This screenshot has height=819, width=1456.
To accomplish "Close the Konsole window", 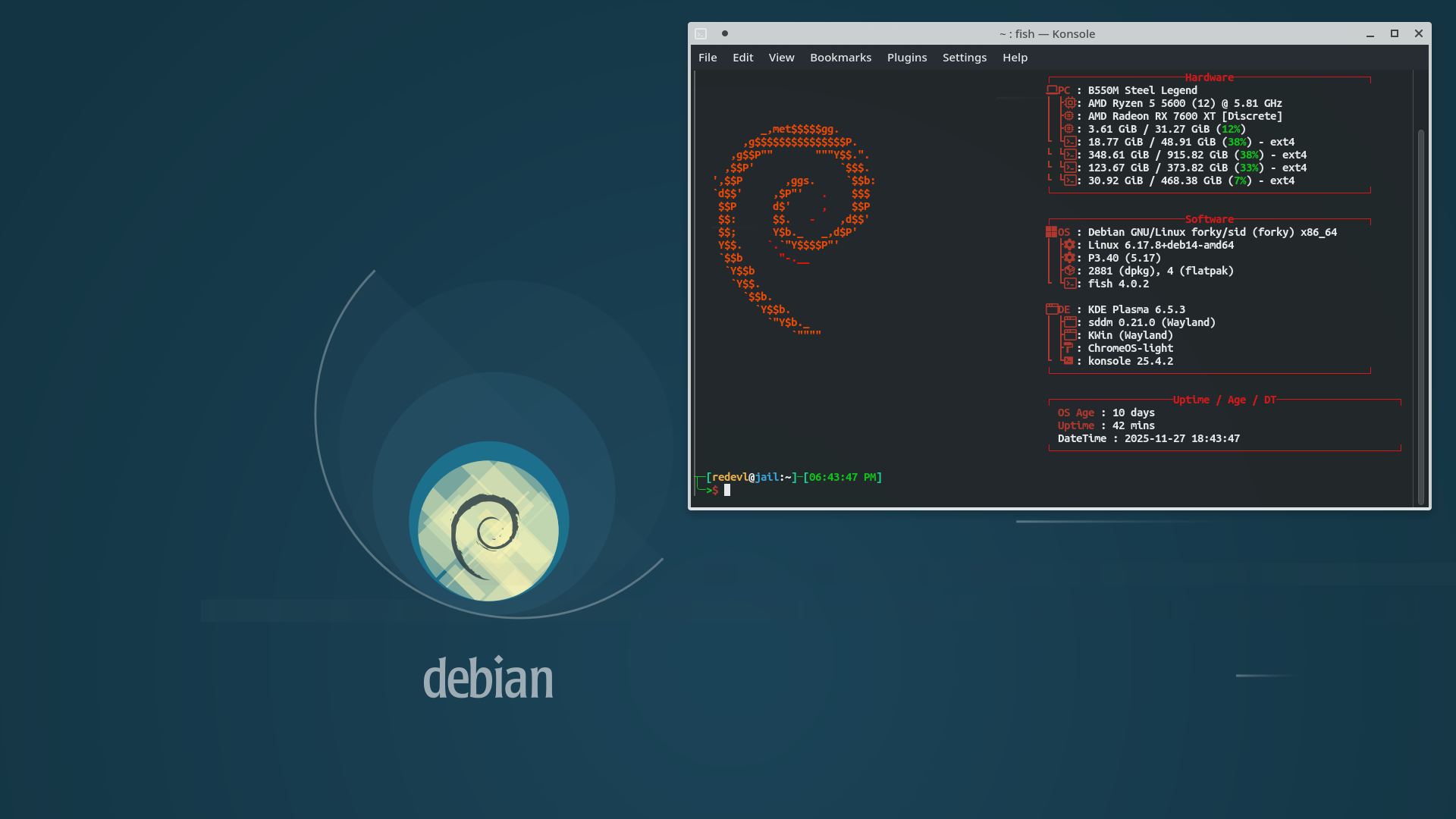I will (1418, 34).
